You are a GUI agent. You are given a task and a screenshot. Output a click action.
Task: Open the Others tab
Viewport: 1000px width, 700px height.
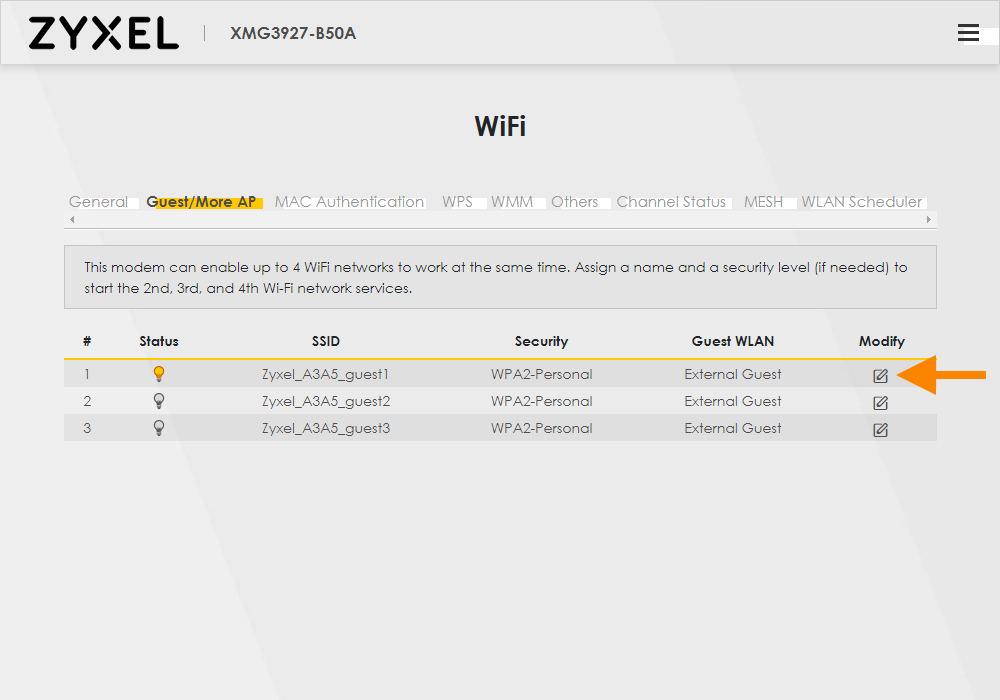click(574, 202)
